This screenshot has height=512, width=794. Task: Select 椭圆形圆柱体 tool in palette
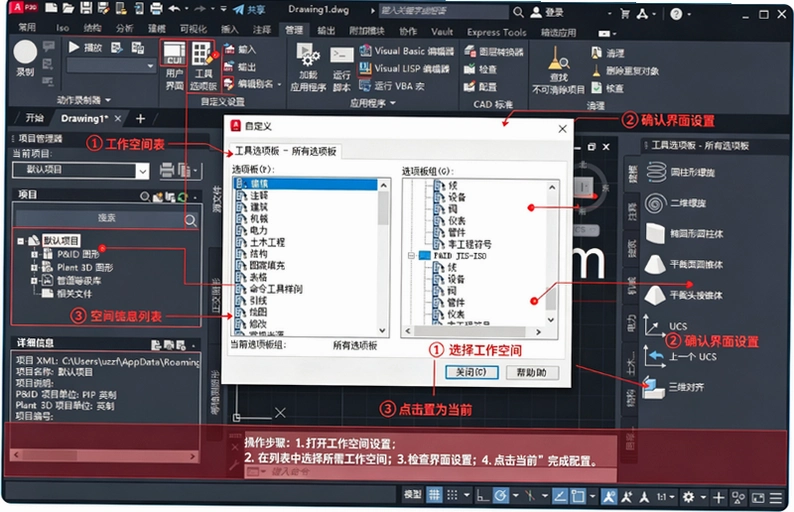[x=684, y=233]
